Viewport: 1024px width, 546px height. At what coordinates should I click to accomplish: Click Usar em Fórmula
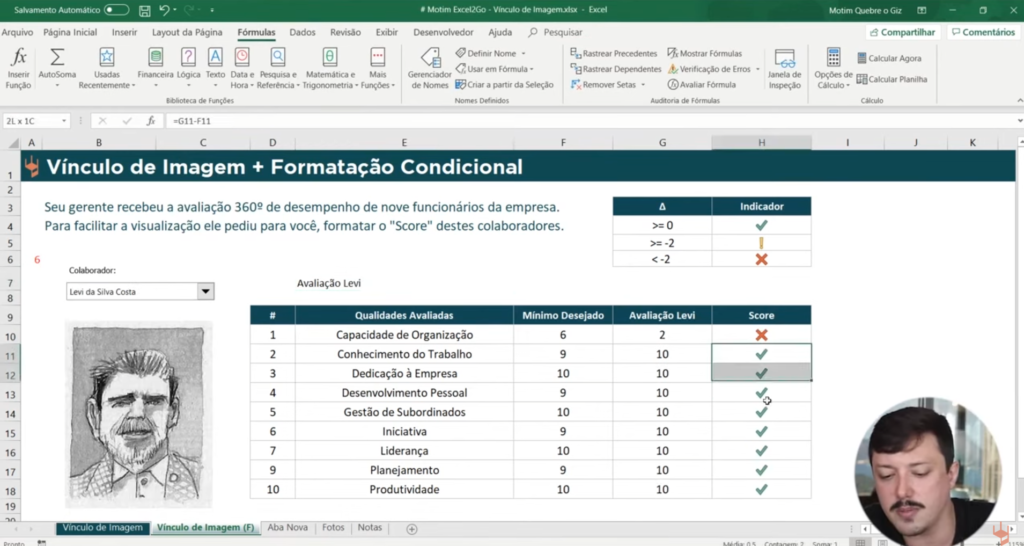[x=494, y=69]
